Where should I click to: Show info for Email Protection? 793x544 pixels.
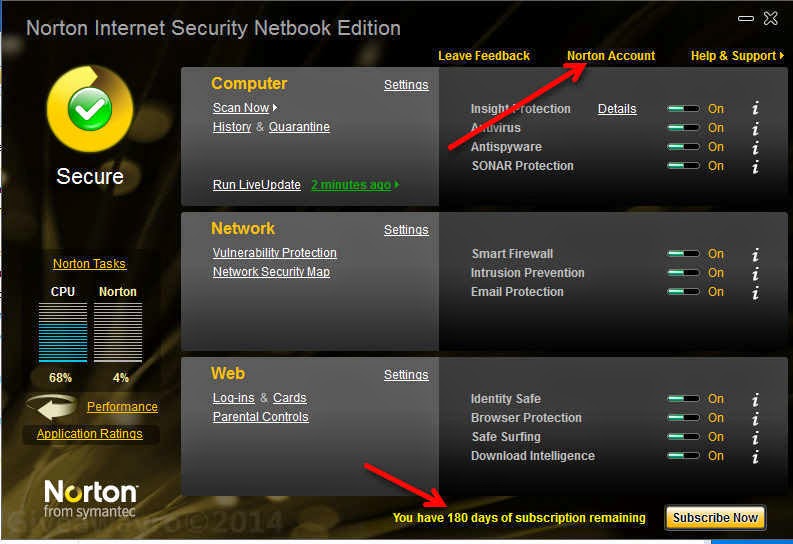coord(755,292)
